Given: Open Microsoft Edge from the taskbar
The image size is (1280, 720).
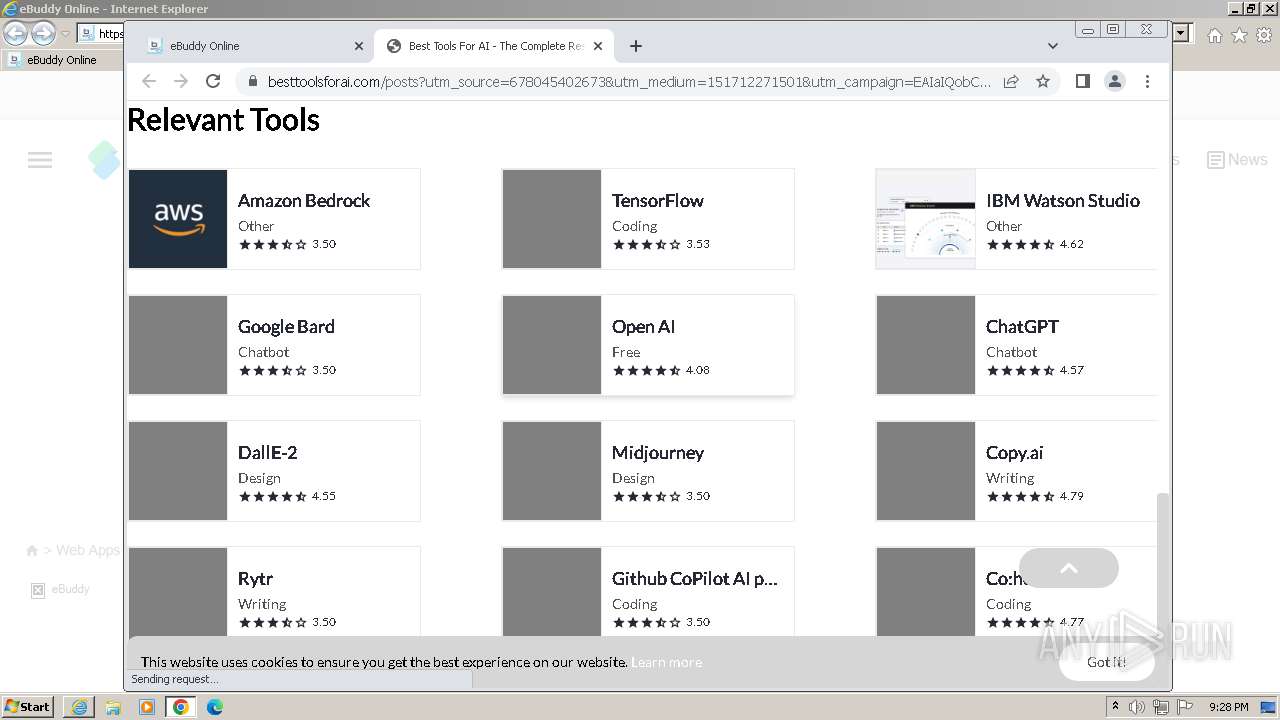Looking at the screenshot, I should (x=215, y=707).
